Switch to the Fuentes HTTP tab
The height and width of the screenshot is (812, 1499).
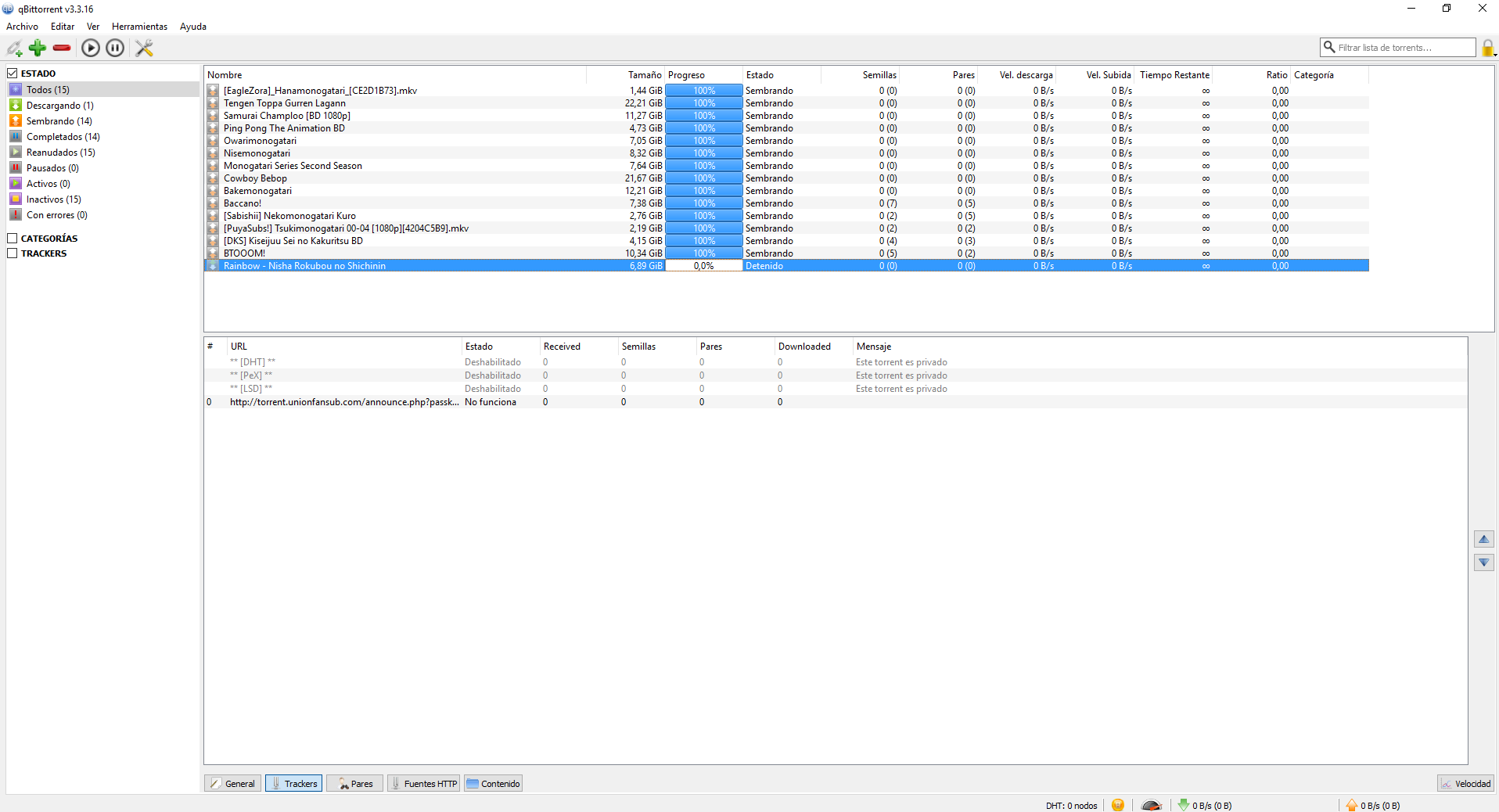(x=423, y=784)
